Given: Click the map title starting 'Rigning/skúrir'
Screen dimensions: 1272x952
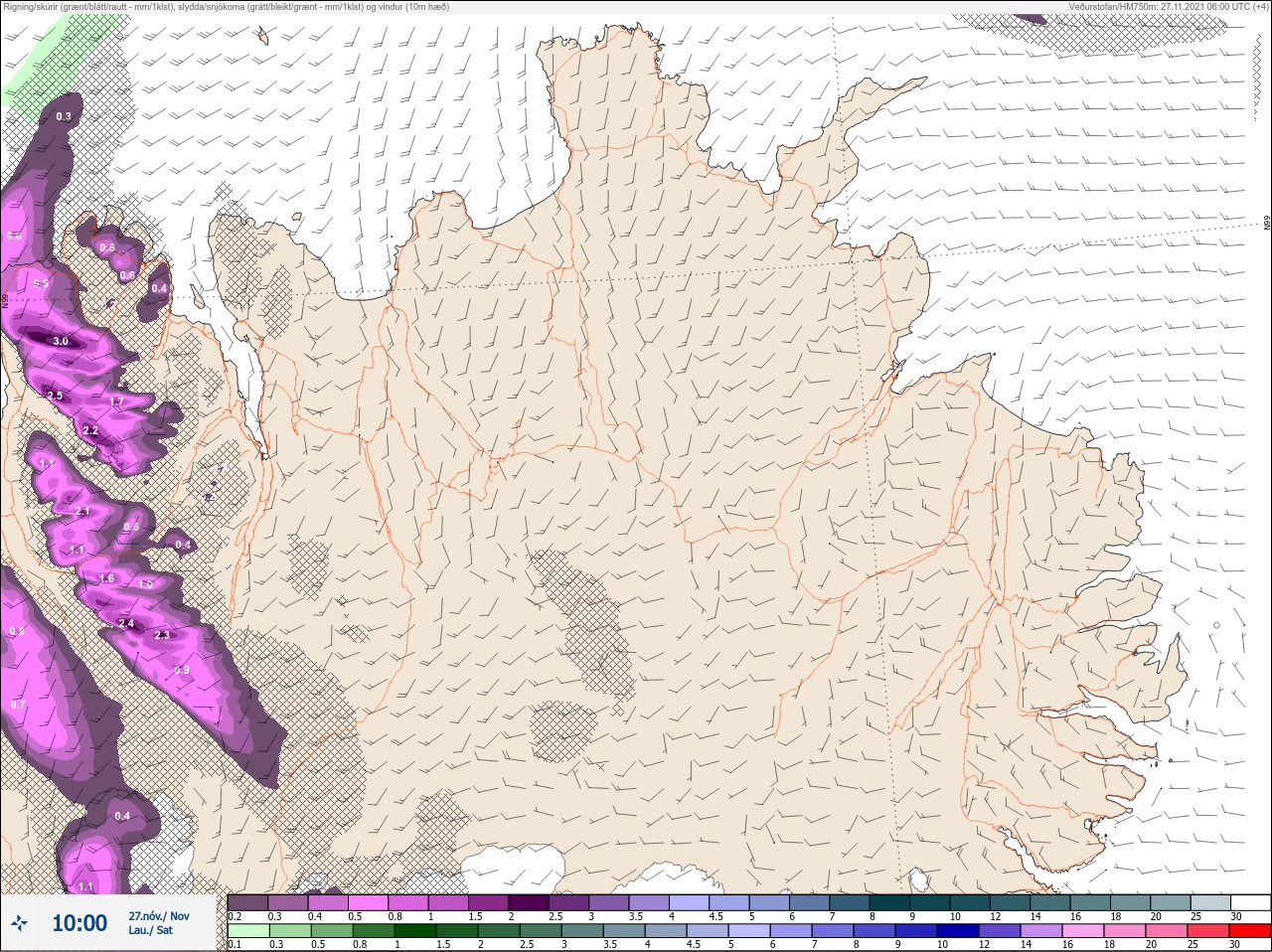Looking at the screenshot, I should click(x=227, y=7).
